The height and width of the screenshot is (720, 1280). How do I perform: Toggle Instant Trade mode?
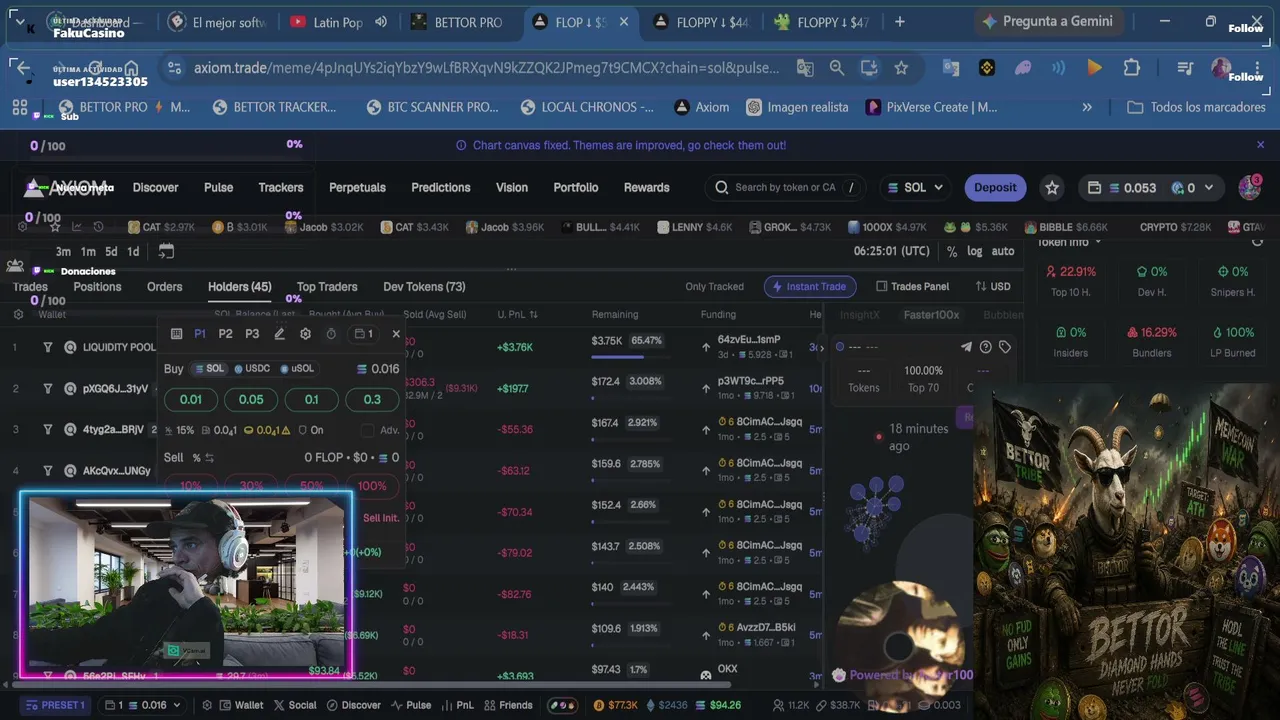point(810,287)
